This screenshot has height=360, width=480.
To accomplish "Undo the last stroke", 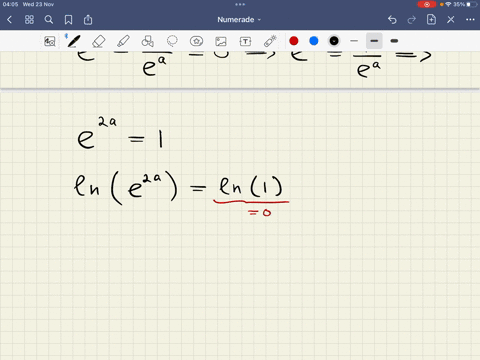I will pyautogui.click(x=392, y=20).
